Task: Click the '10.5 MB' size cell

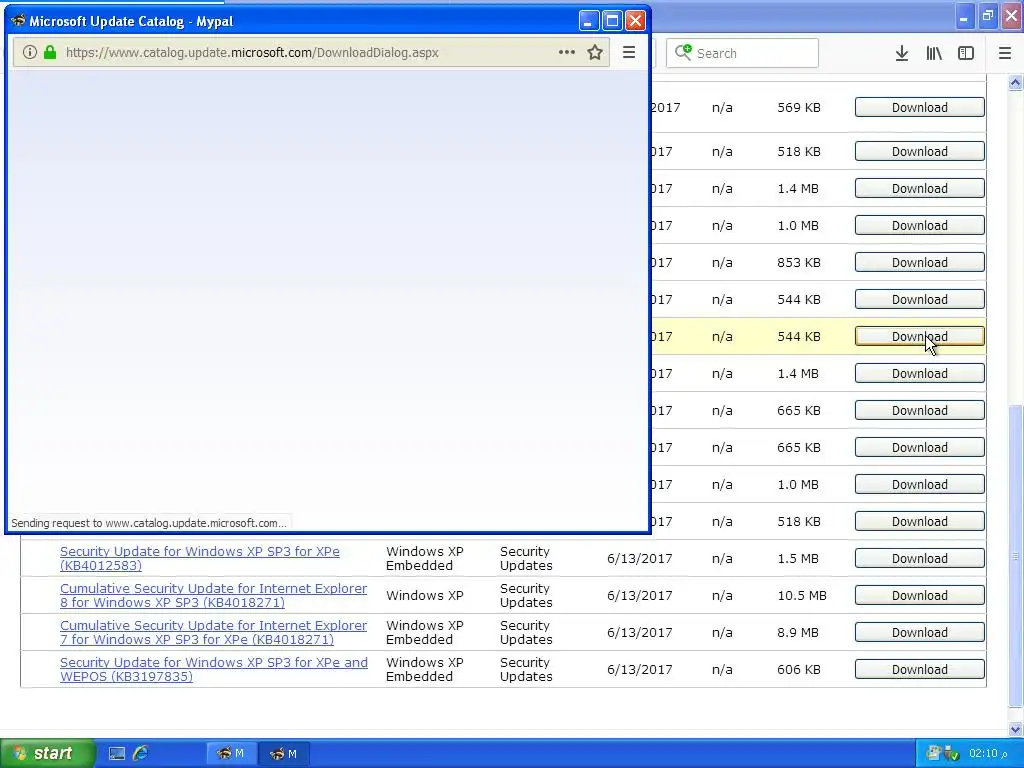Action: point(802,596)
